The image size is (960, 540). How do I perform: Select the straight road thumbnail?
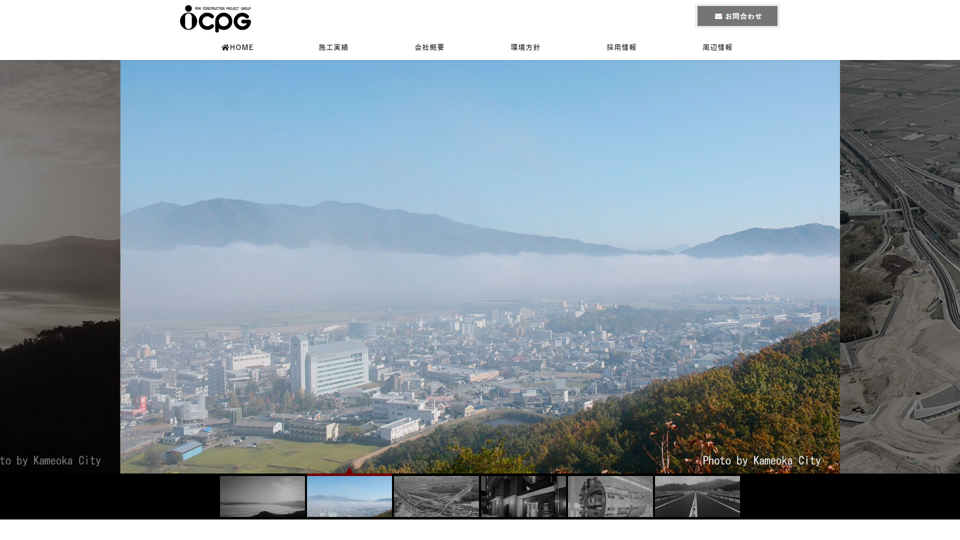pyautogui.click(x=697, y=496)
